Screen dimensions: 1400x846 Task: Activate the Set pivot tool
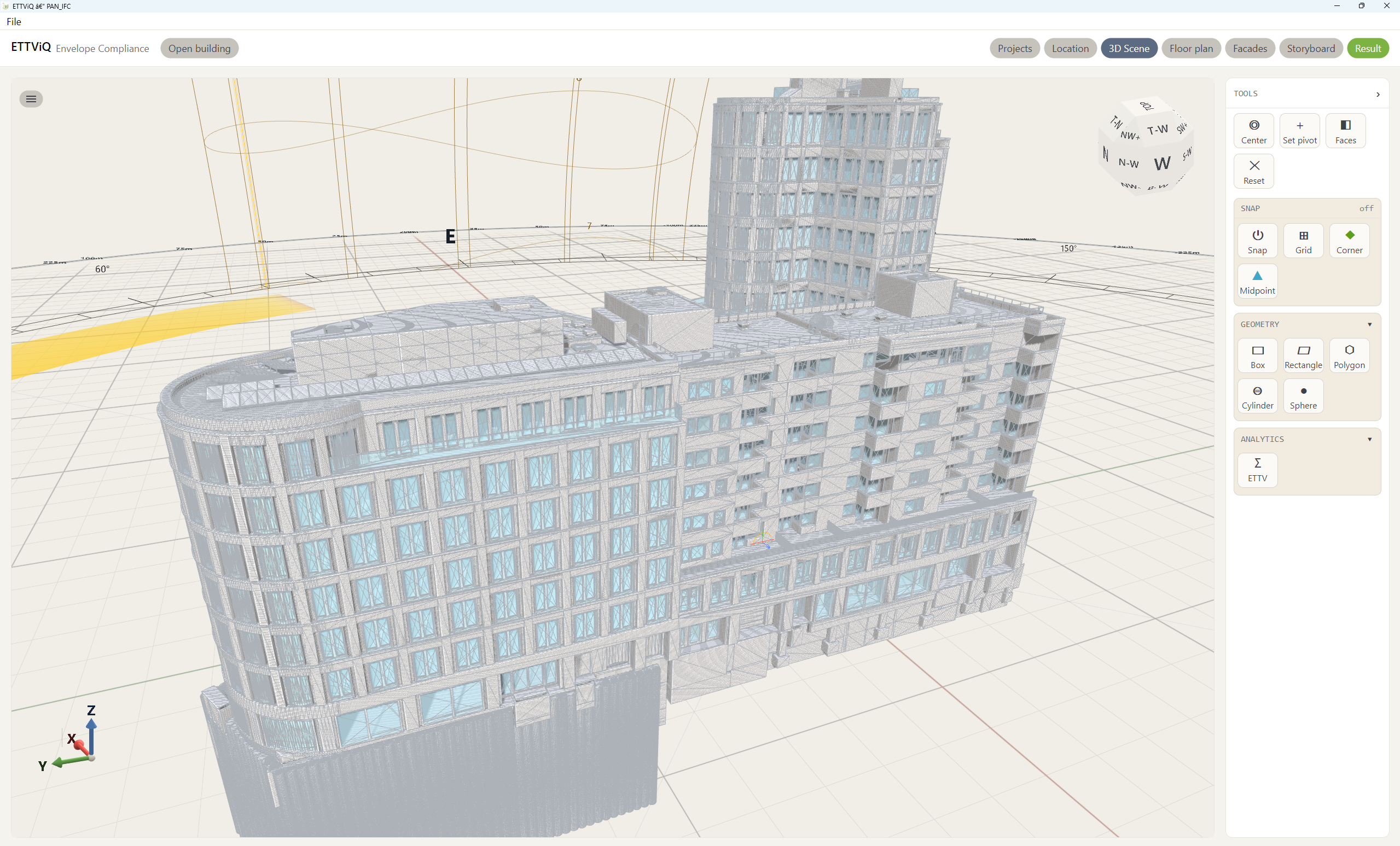(1299, 131)
